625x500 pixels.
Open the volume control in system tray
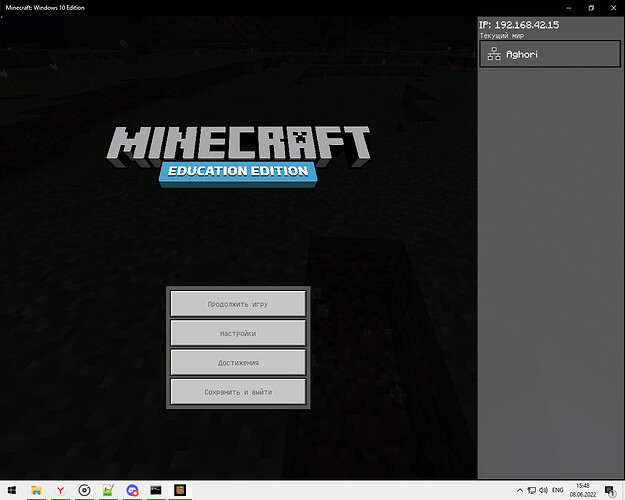point(545,490)
